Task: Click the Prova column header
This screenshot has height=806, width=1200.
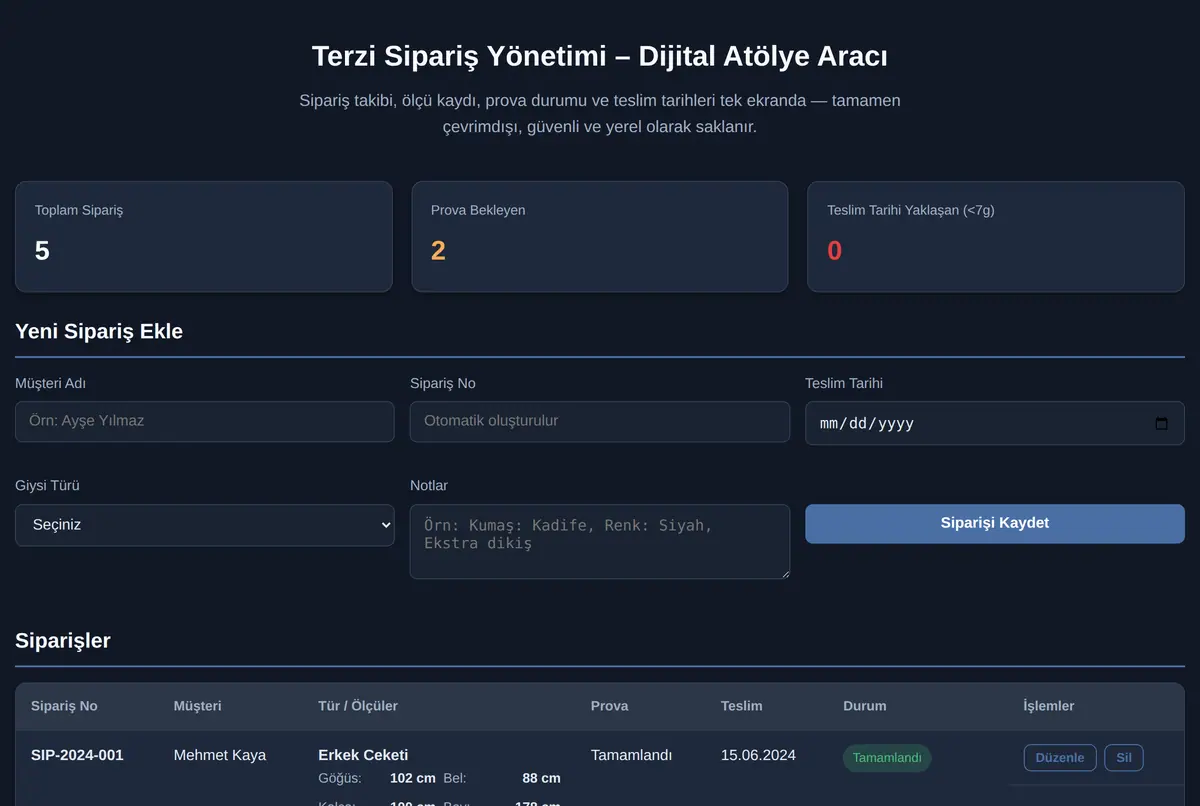Action: [610, 706]
